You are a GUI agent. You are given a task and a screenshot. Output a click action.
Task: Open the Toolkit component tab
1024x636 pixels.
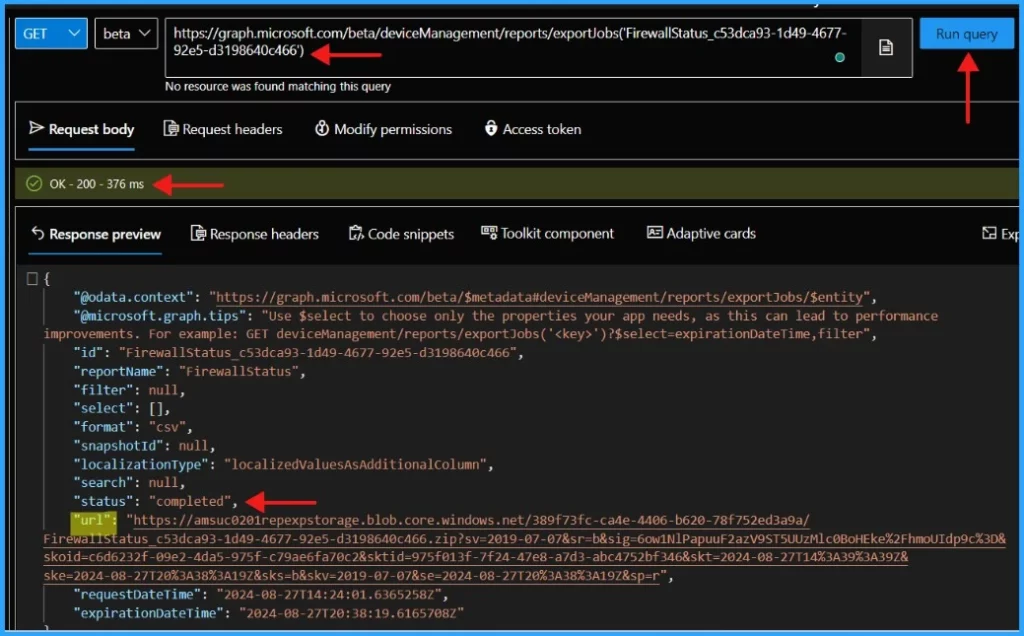[547, 233]
